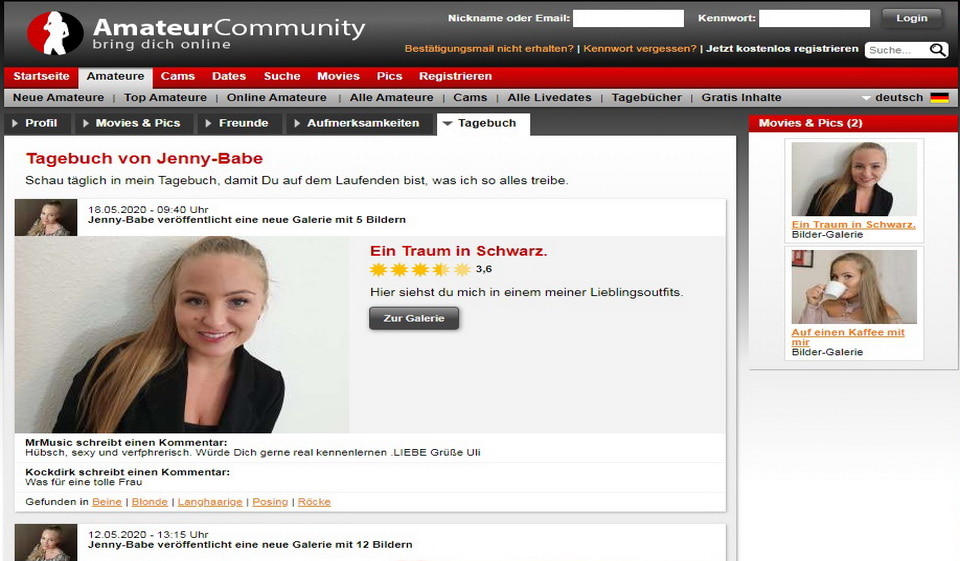Open the Pics menu item
This screenshot has height=561, width=960.
pos(389,77)
